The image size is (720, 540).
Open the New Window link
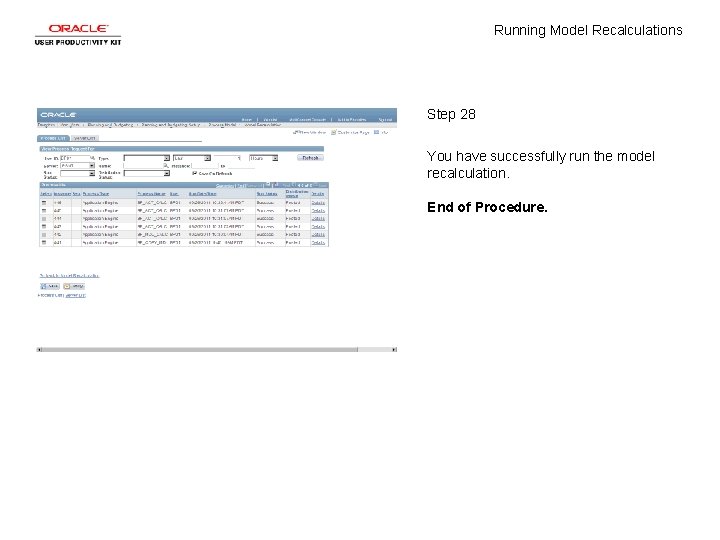pyautogui.click(x=310, y=132)
